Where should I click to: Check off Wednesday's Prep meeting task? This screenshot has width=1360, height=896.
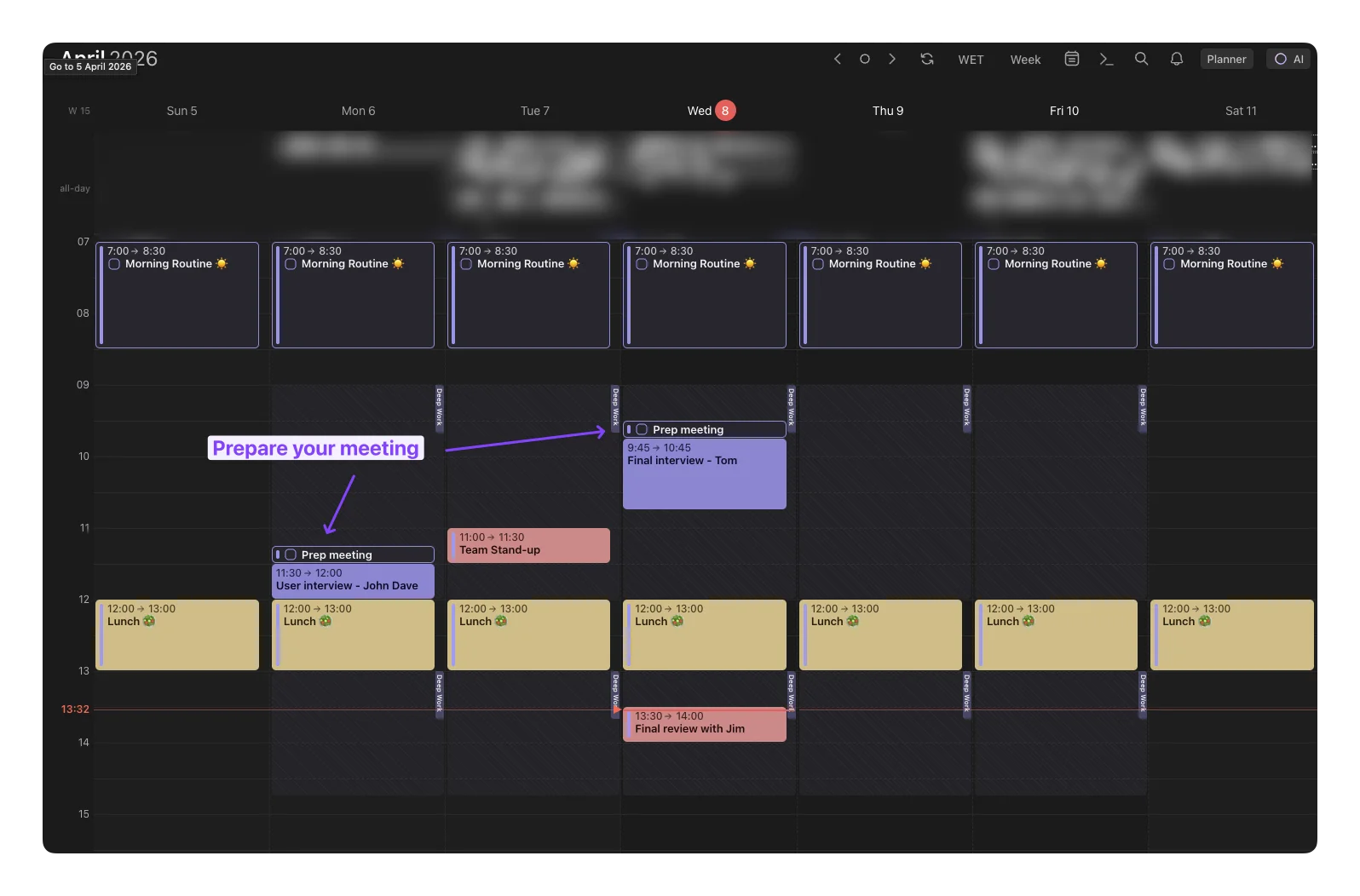point(642,430)
